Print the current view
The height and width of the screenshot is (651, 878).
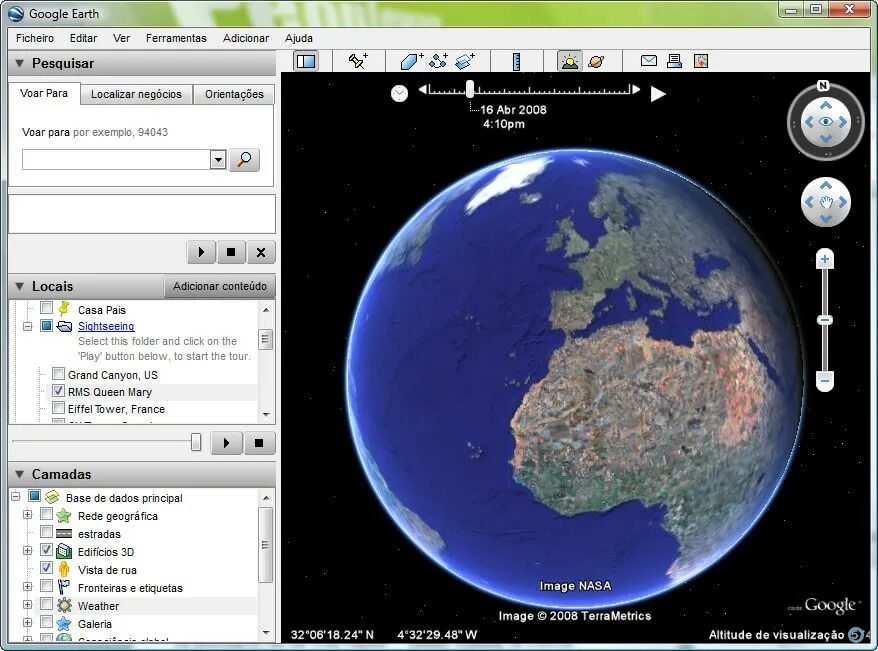674,60
